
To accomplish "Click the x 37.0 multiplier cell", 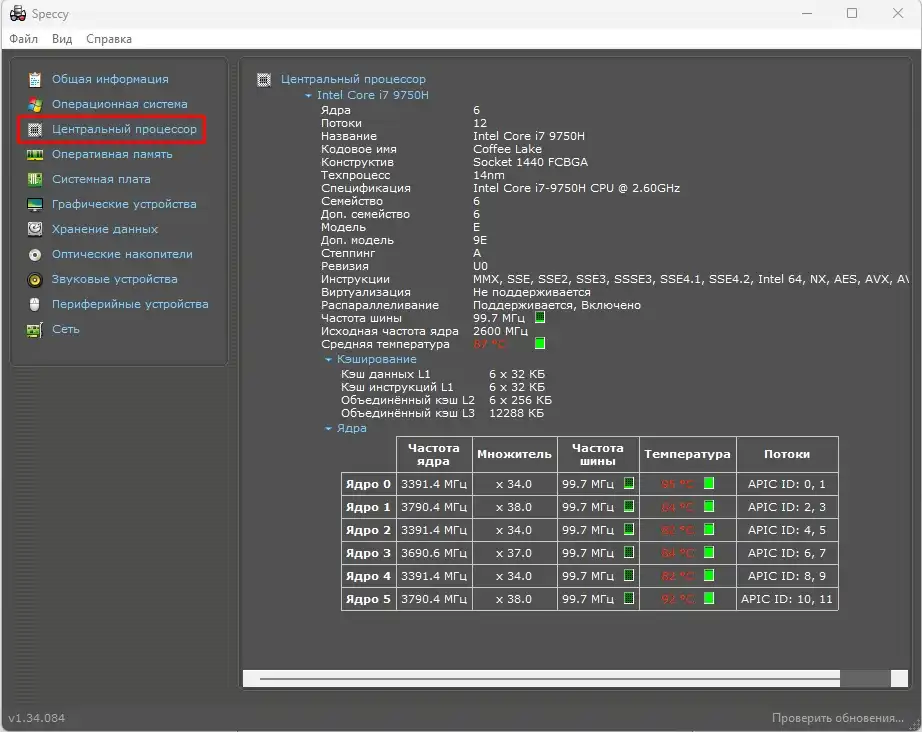I will pos(514,553).
